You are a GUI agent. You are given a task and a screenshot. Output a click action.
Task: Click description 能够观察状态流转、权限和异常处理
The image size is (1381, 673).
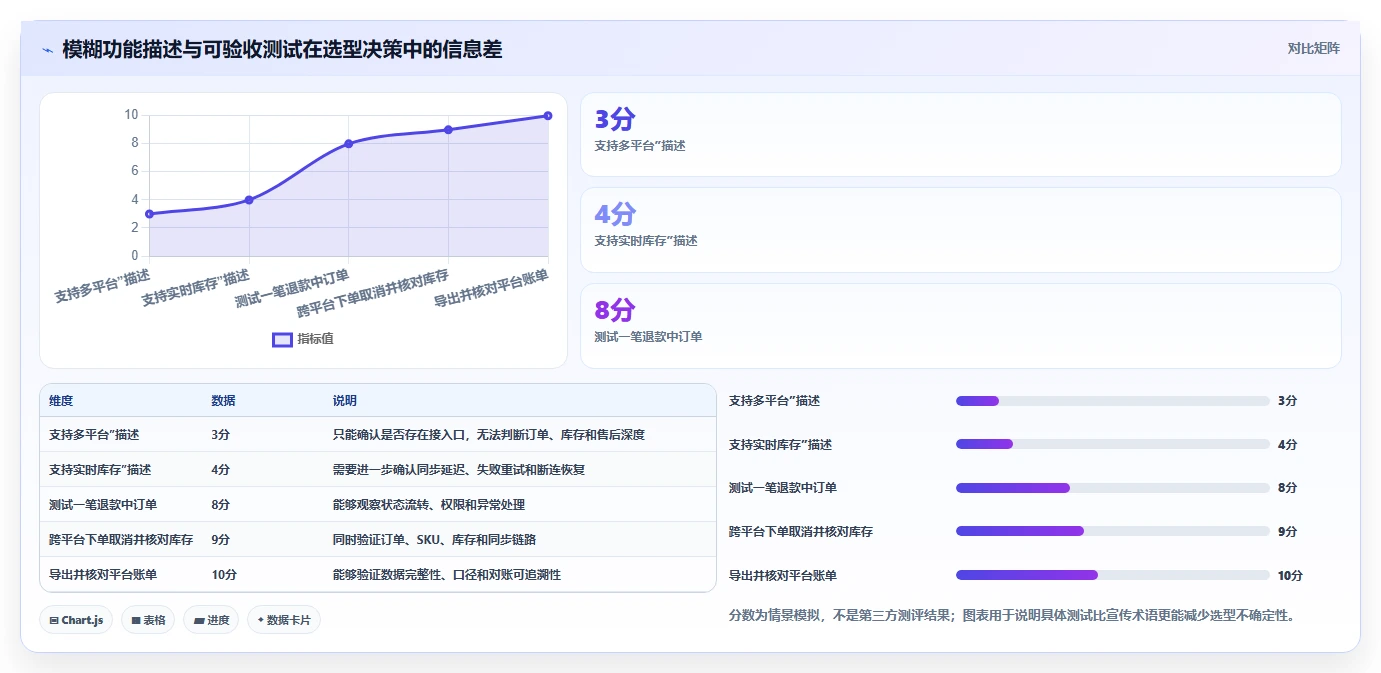[x=429, y=505]
